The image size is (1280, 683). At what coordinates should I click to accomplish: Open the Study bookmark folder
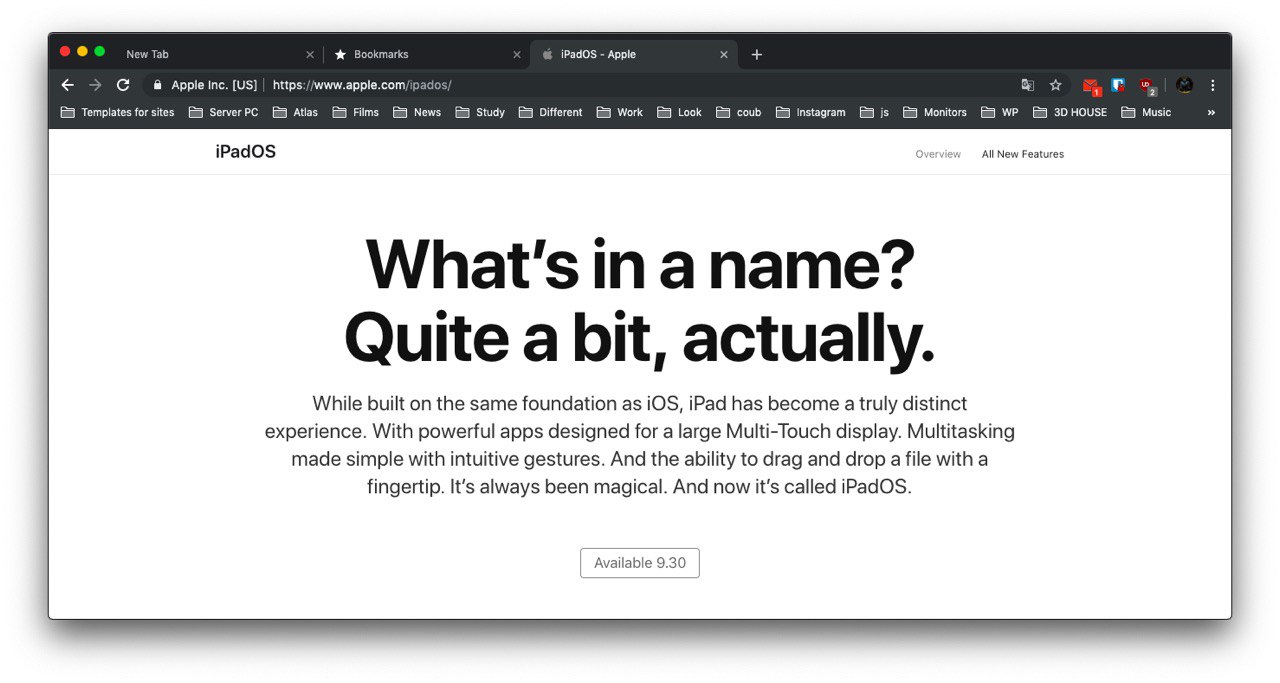pyautogui.click(x=480, y=112)
